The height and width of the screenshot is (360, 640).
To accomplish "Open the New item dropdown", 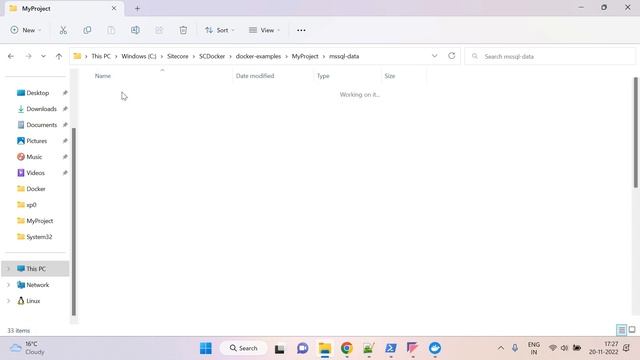I will [26, 30].
